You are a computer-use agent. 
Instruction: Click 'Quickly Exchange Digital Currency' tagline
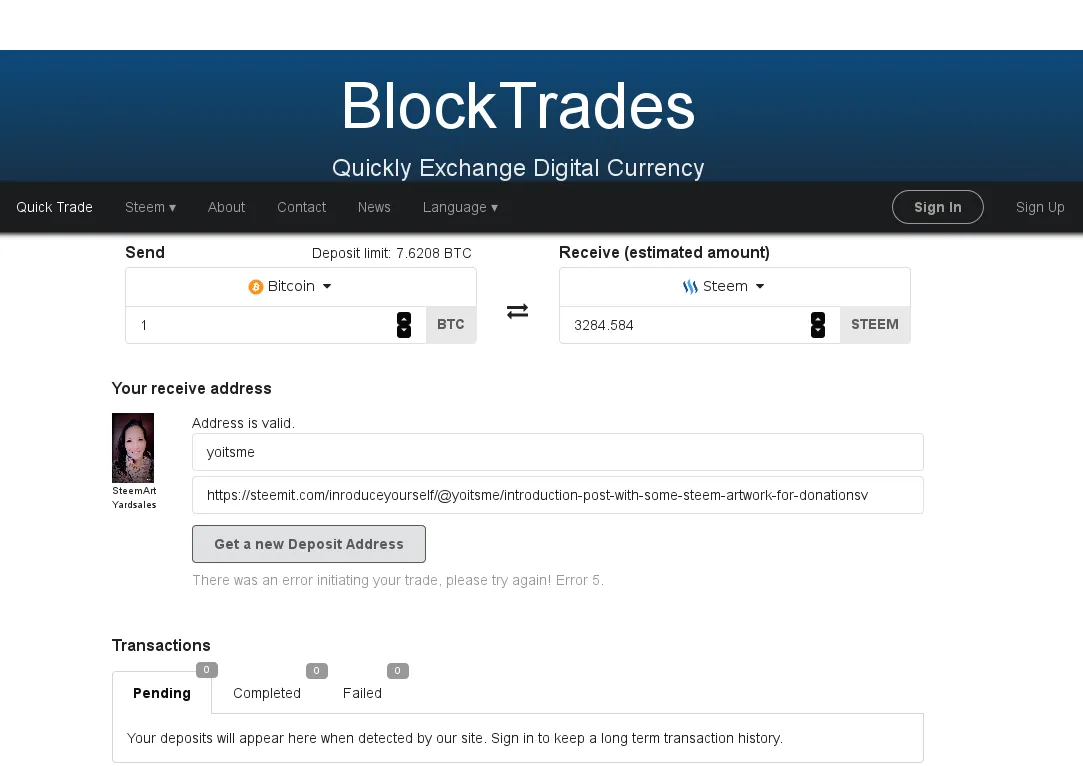coord(518,168)
